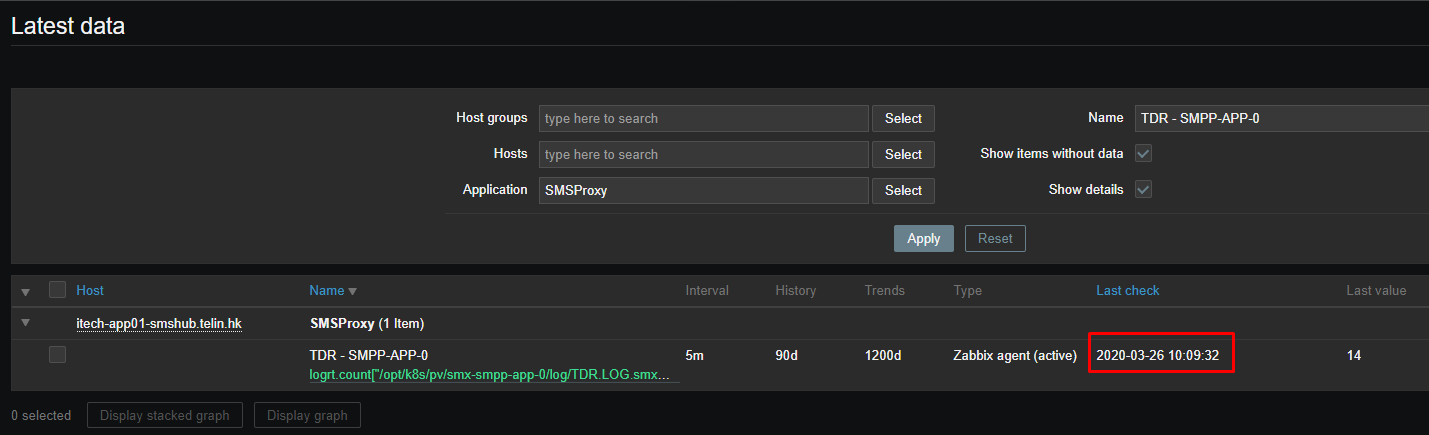
Task: Check the TDR - SMPP-APP-0 row checkbox
Action: [x=57, y=354]
